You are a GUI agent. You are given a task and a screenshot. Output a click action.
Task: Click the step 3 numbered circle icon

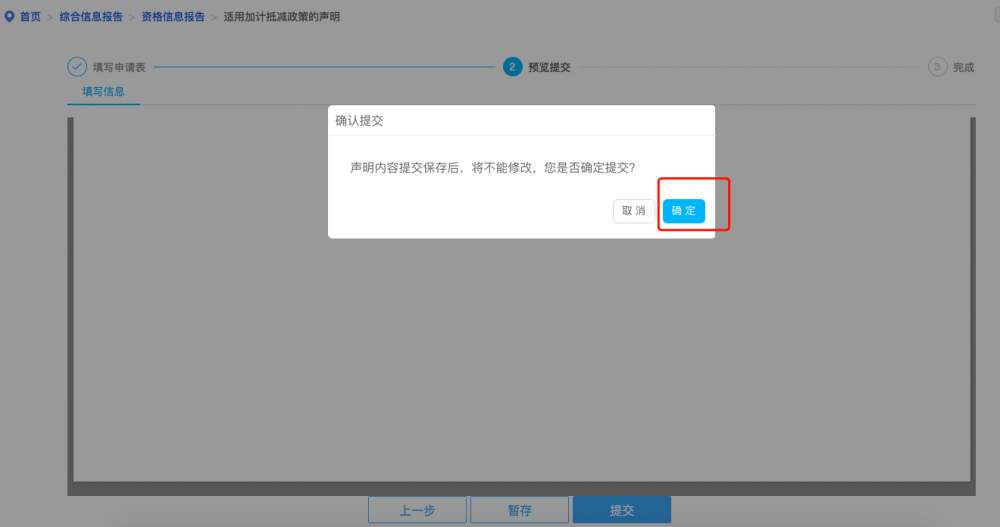click(937, 67)
